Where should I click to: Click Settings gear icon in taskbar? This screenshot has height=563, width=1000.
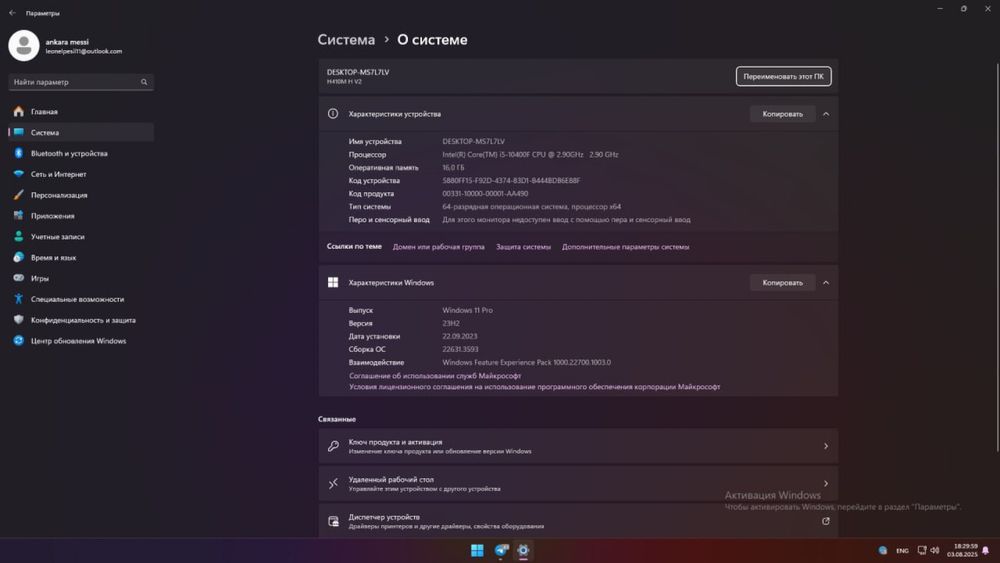(523, 550)
